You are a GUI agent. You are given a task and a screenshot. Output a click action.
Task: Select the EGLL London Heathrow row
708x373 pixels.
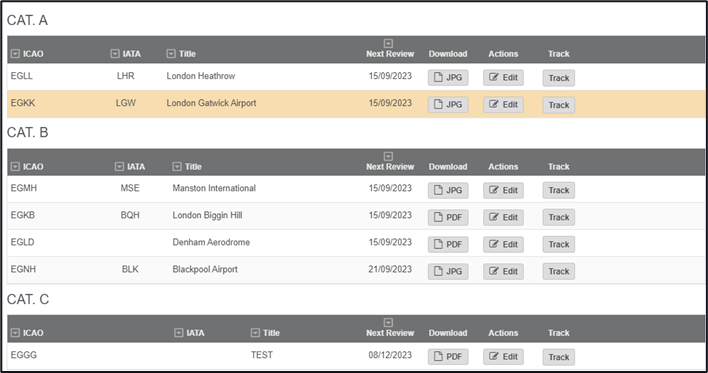pos(356,77)
